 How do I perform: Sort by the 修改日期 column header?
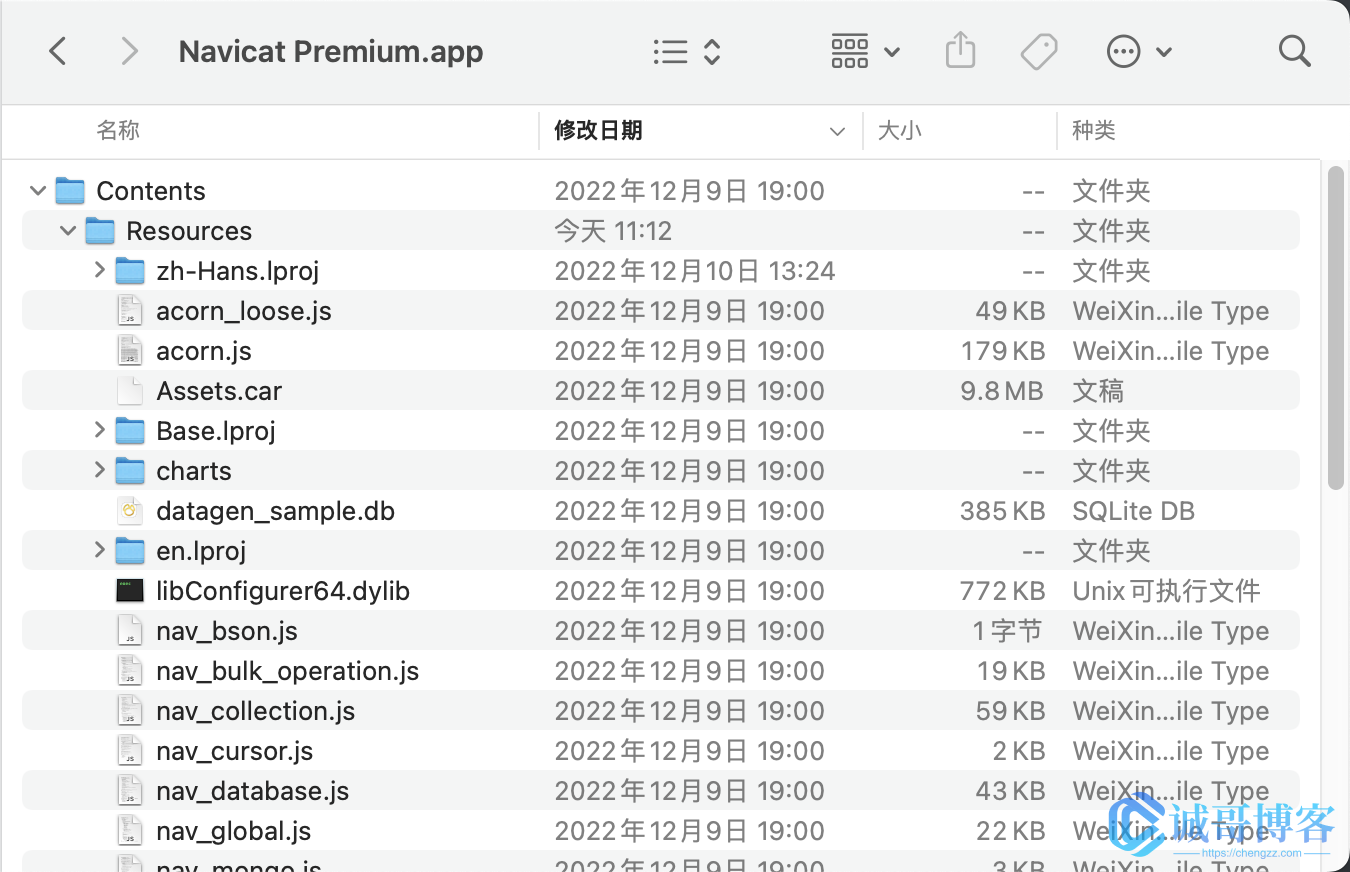point(598,130)
